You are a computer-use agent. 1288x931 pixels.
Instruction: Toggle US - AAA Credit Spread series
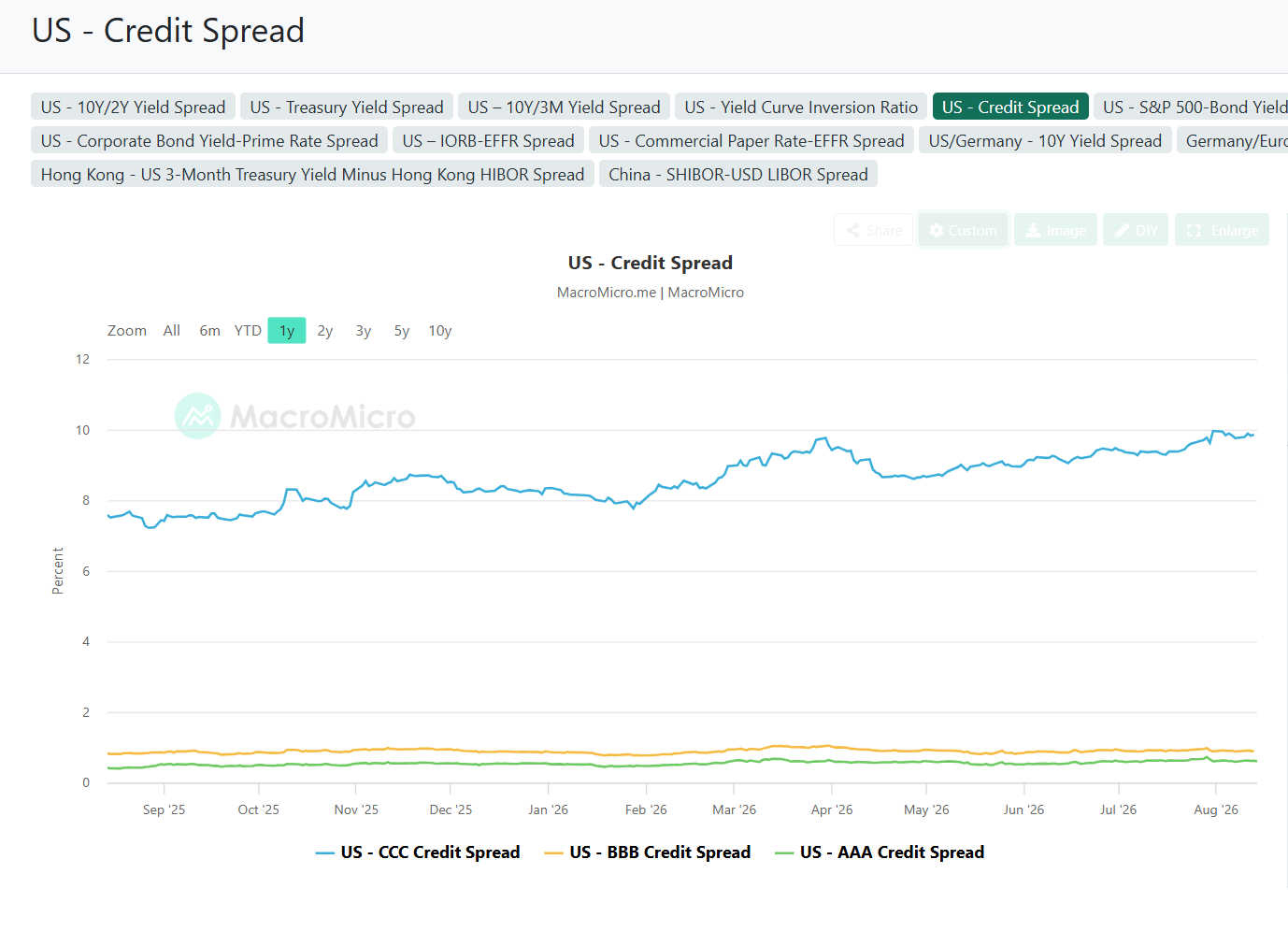click(880, 852)
